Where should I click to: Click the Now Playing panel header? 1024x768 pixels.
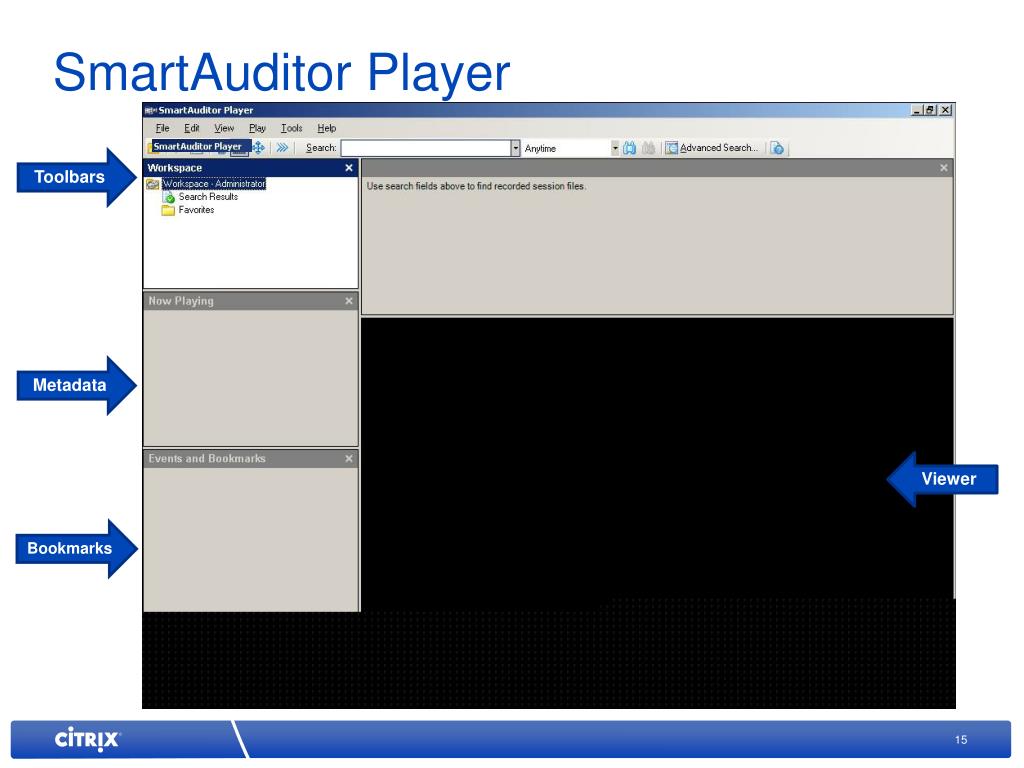pyautogui.click(x=251, y=300)
